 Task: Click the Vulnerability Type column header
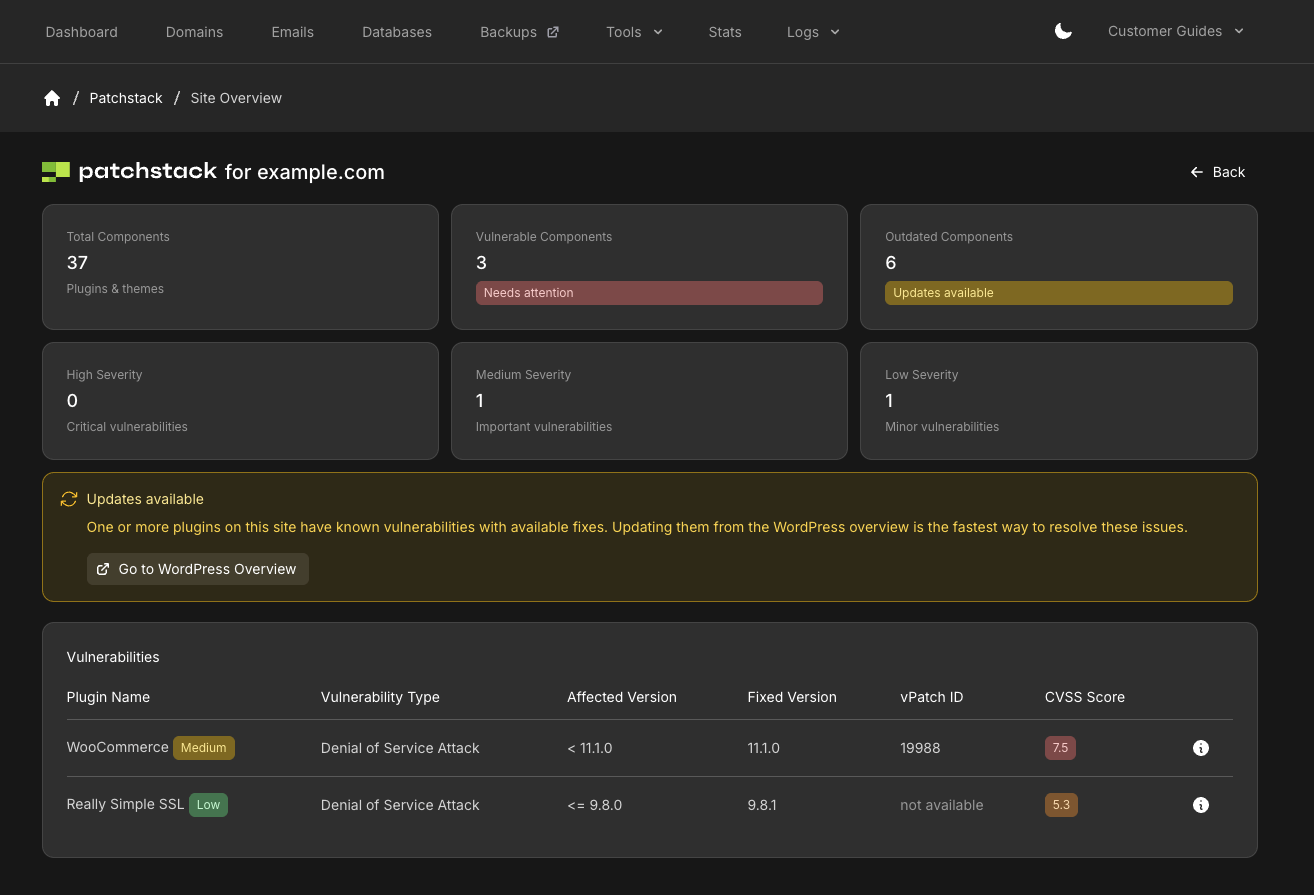coord(380,697)
